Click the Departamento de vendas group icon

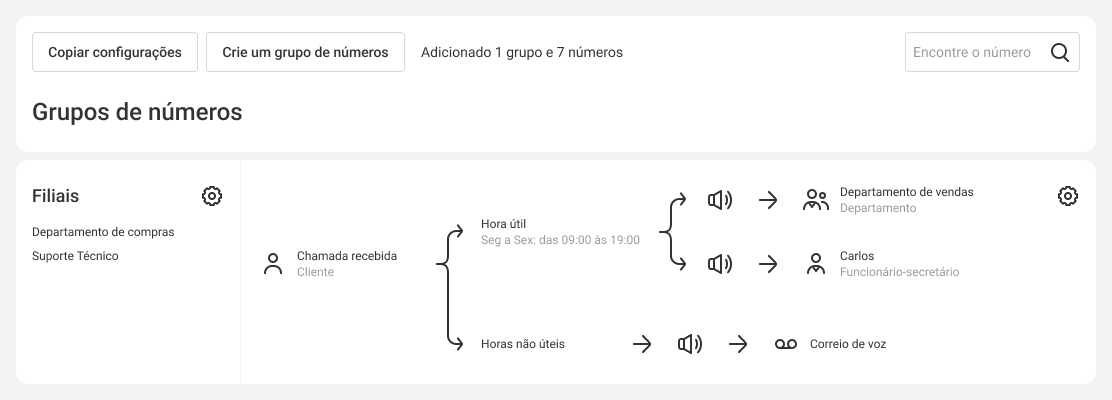coord(816,200)
